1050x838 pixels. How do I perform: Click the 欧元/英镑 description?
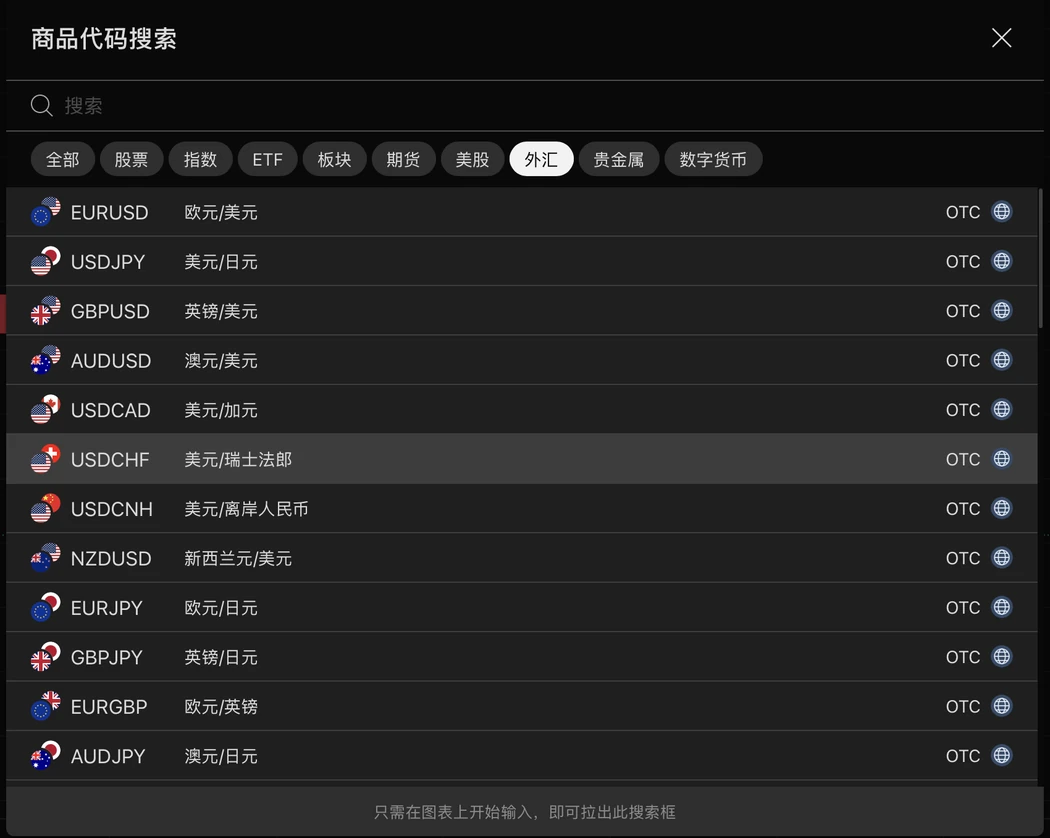point(221,707)
